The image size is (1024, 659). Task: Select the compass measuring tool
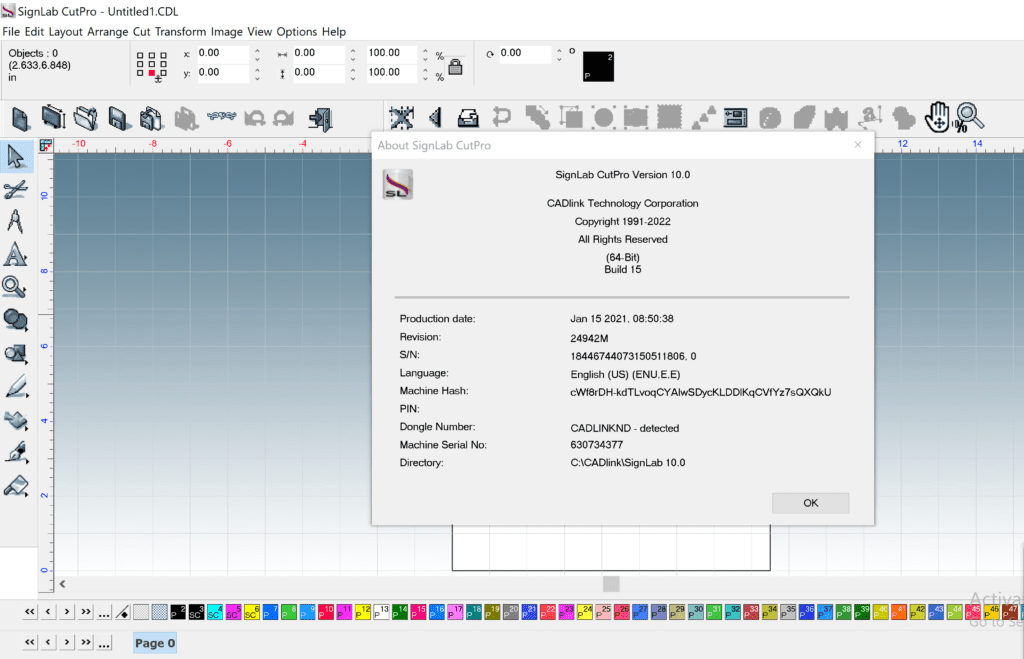tap(17, 221)
